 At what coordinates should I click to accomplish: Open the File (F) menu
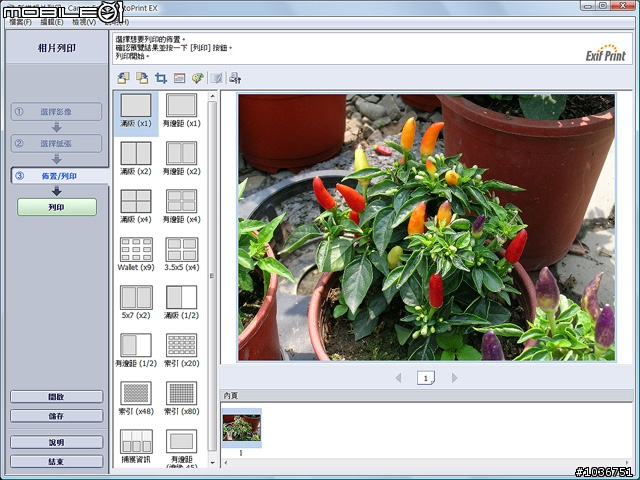[x=20, y=22]
